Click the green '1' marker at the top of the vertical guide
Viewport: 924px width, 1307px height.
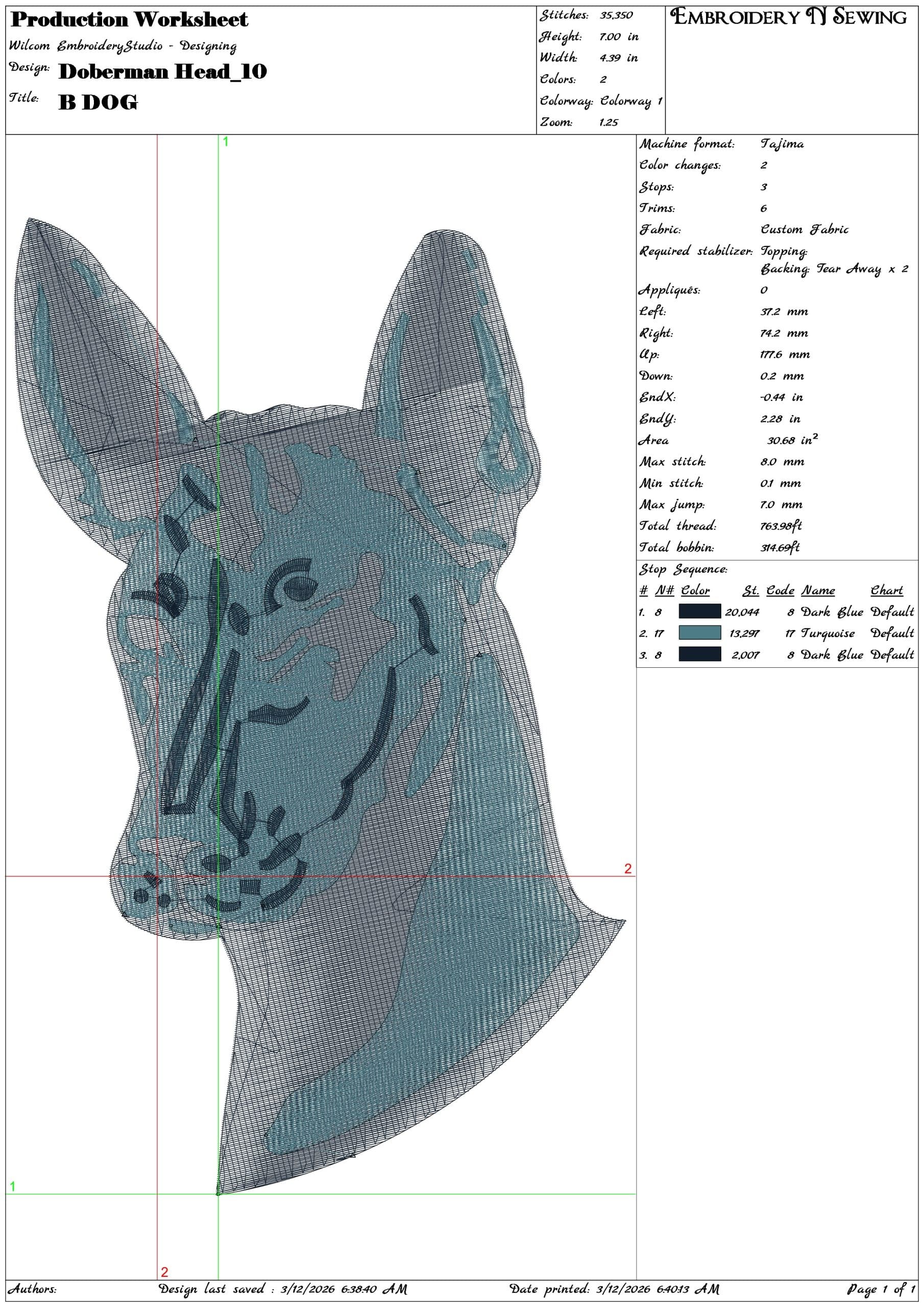[226, 142]
